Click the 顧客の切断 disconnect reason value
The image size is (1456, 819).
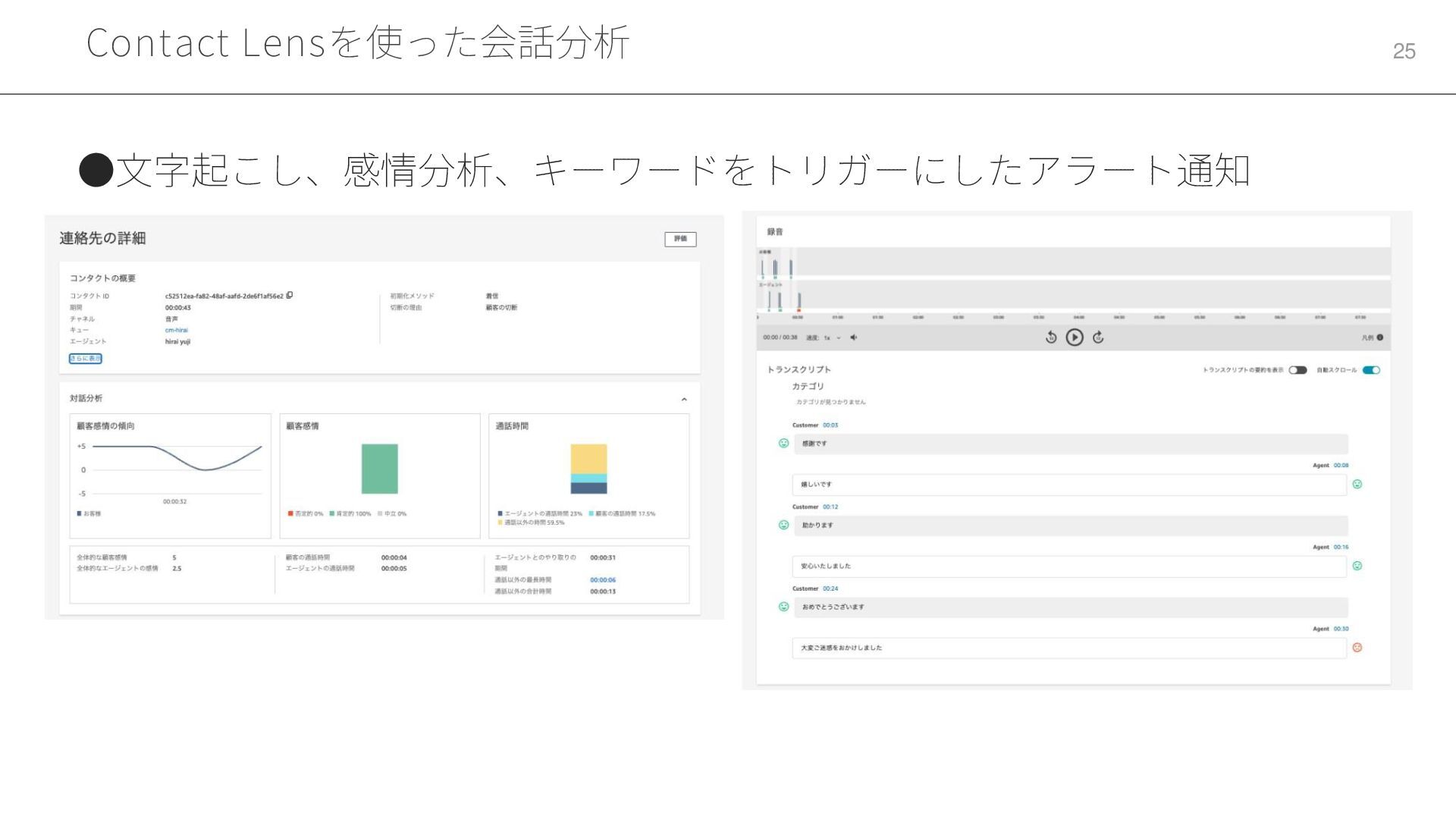pos(501,308)
